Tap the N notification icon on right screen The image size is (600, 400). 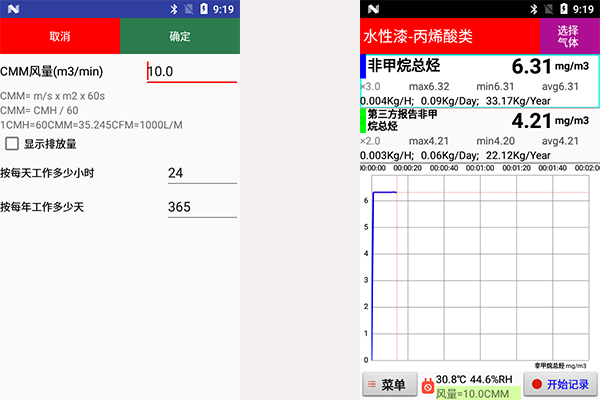(372, 8)
